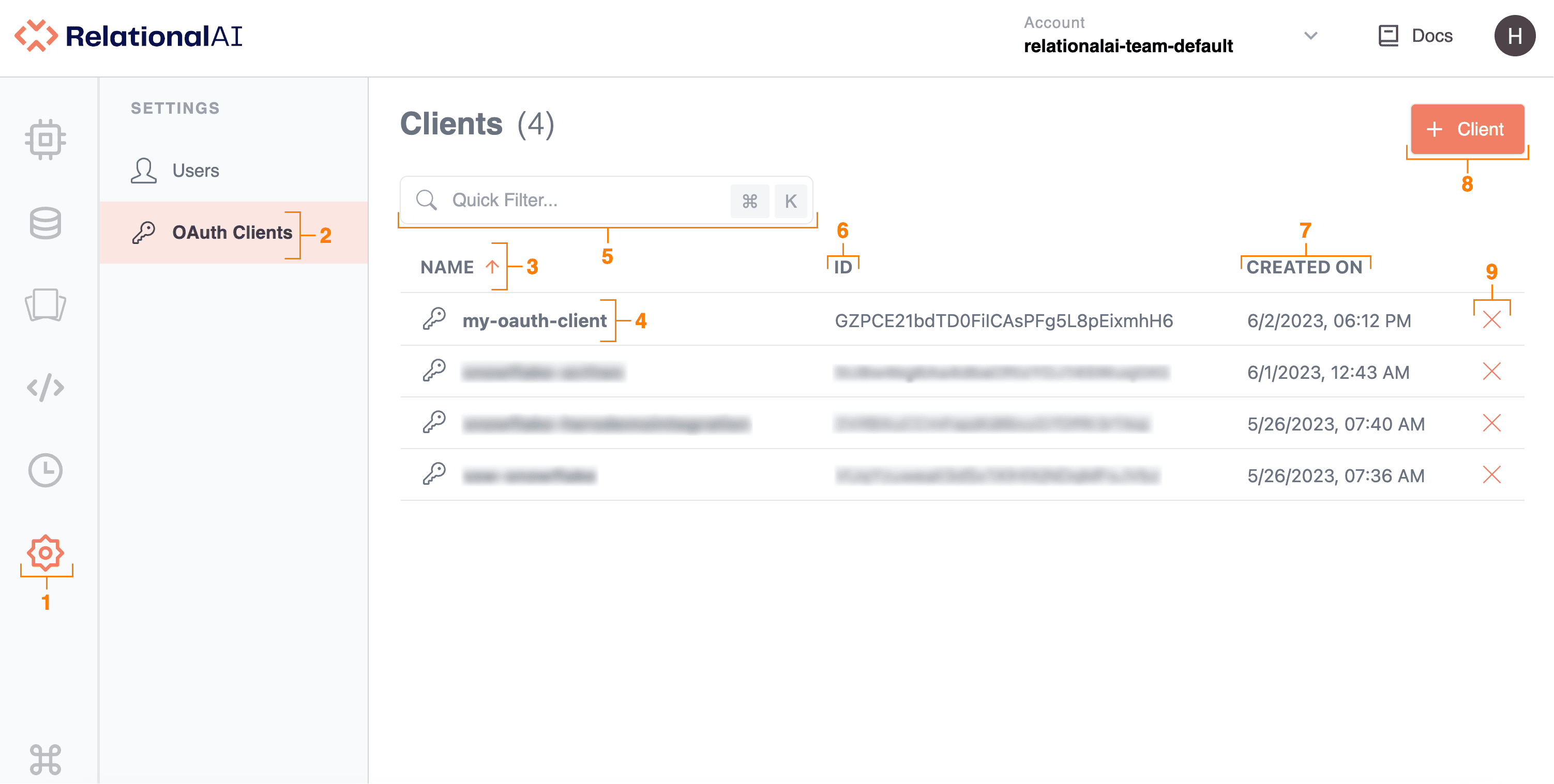Open the Engines chip icon in sidebar
Image resolution: width=1554 pixels, height=784 pixels.
pos(45,140)
